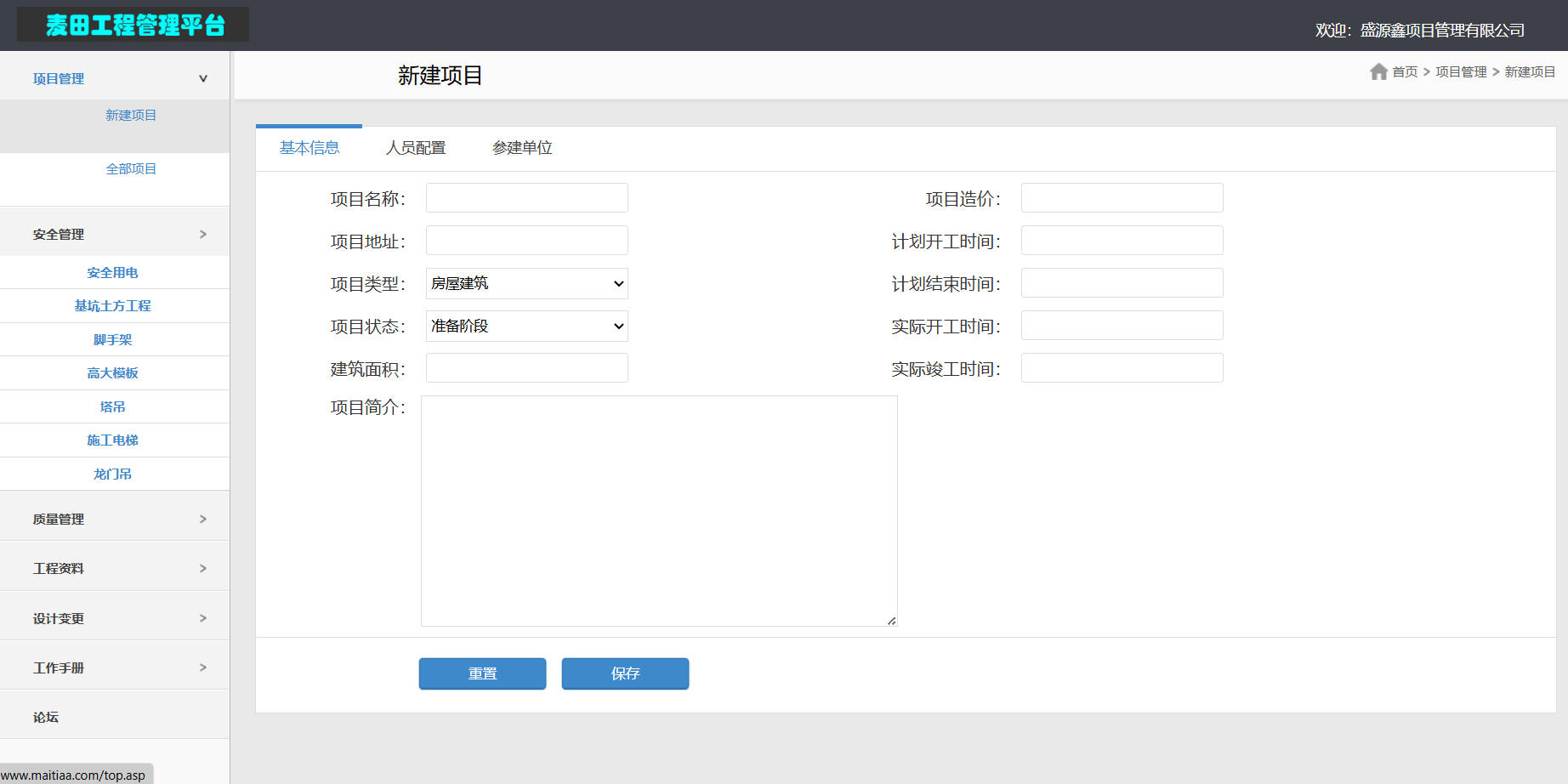This screenshot has height=784, width=1568.
Task: Click the 计划开工时间 date field
Action: (1122, 241)
